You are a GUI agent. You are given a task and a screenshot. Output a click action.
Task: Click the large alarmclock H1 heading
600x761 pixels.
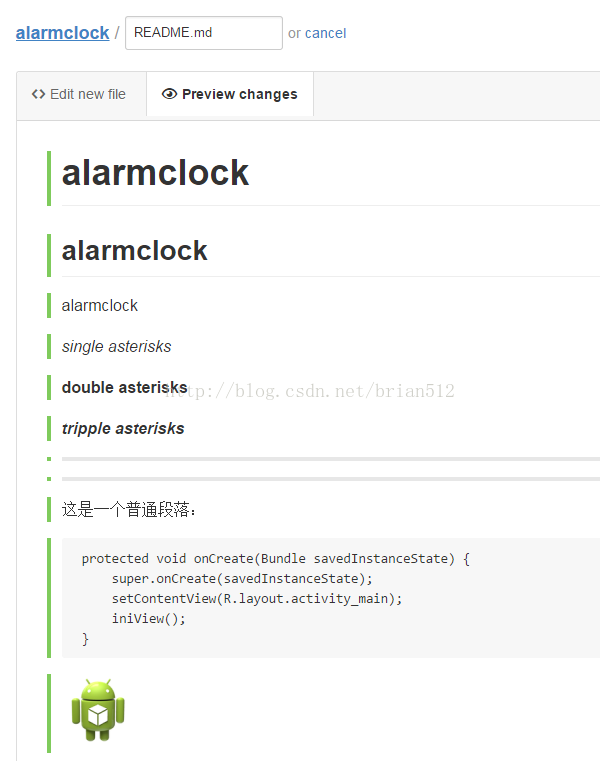tap(155, 173)
